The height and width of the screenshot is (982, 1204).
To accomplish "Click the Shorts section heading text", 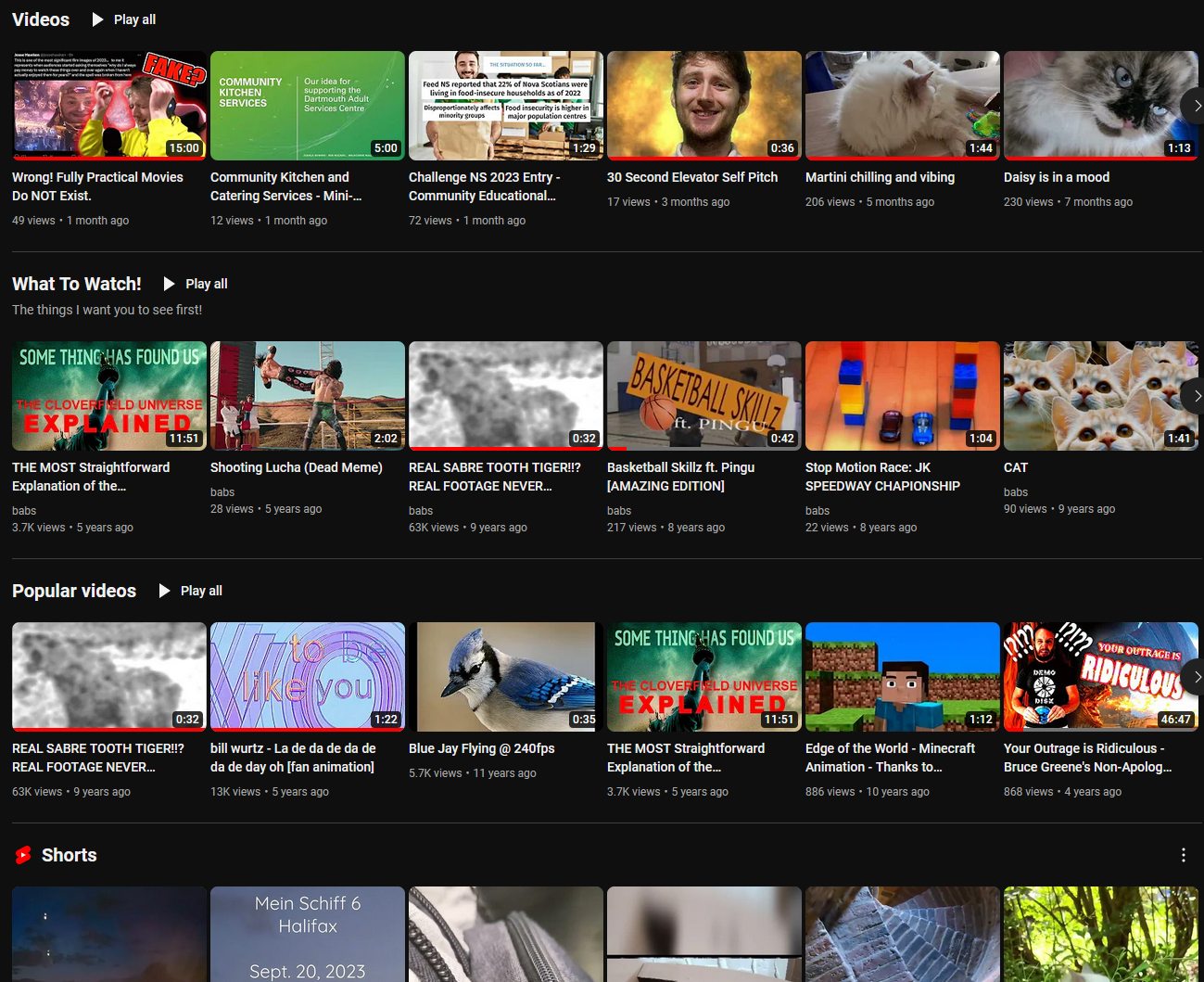I will point(70,855).
